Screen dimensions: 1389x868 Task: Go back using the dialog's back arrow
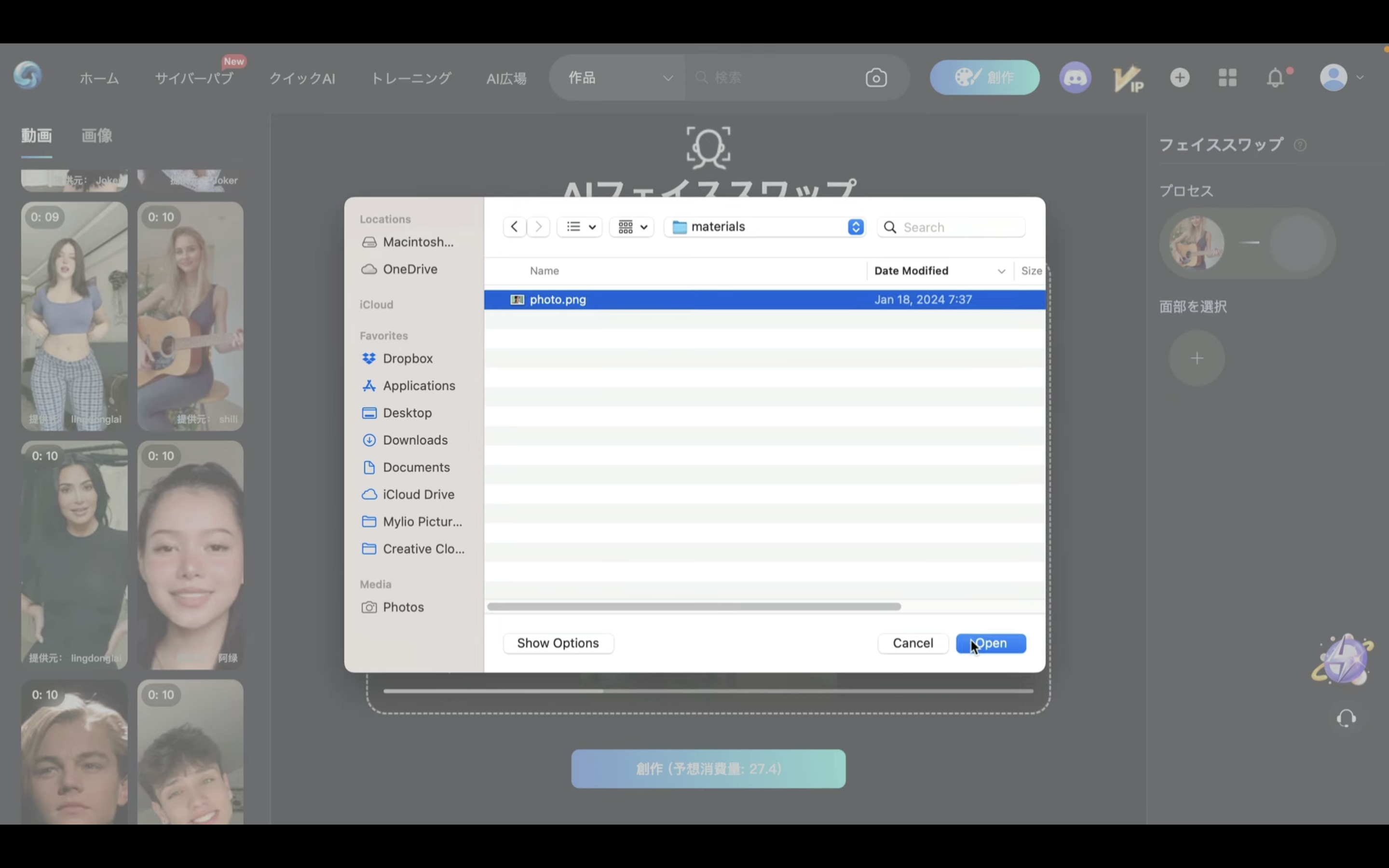514,227
